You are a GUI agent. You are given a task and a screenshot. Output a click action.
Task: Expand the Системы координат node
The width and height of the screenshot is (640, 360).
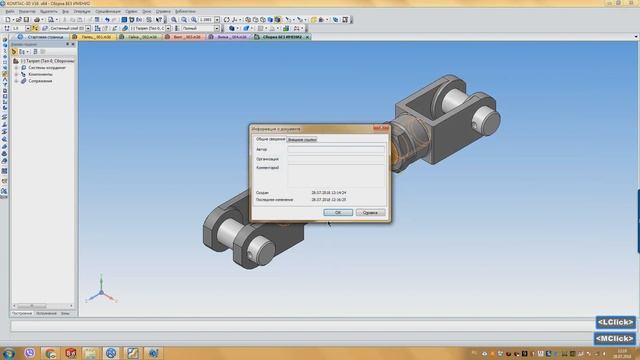[x=16, y=68]
